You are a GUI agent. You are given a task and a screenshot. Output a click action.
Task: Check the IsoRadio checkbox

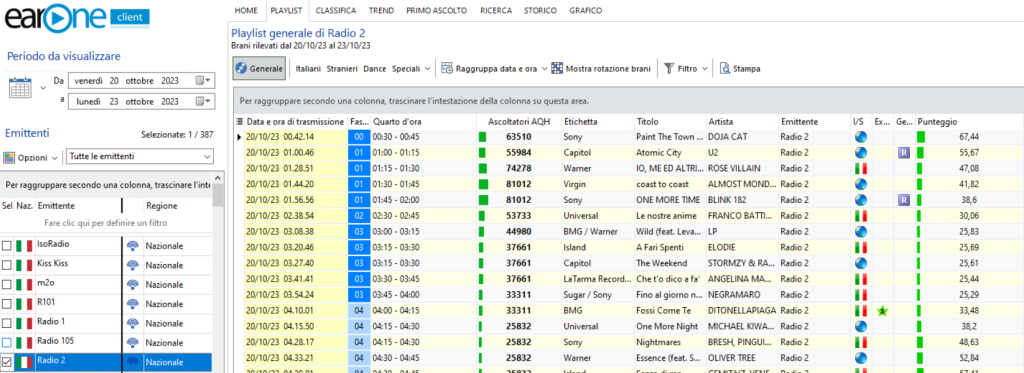[7, 246]
